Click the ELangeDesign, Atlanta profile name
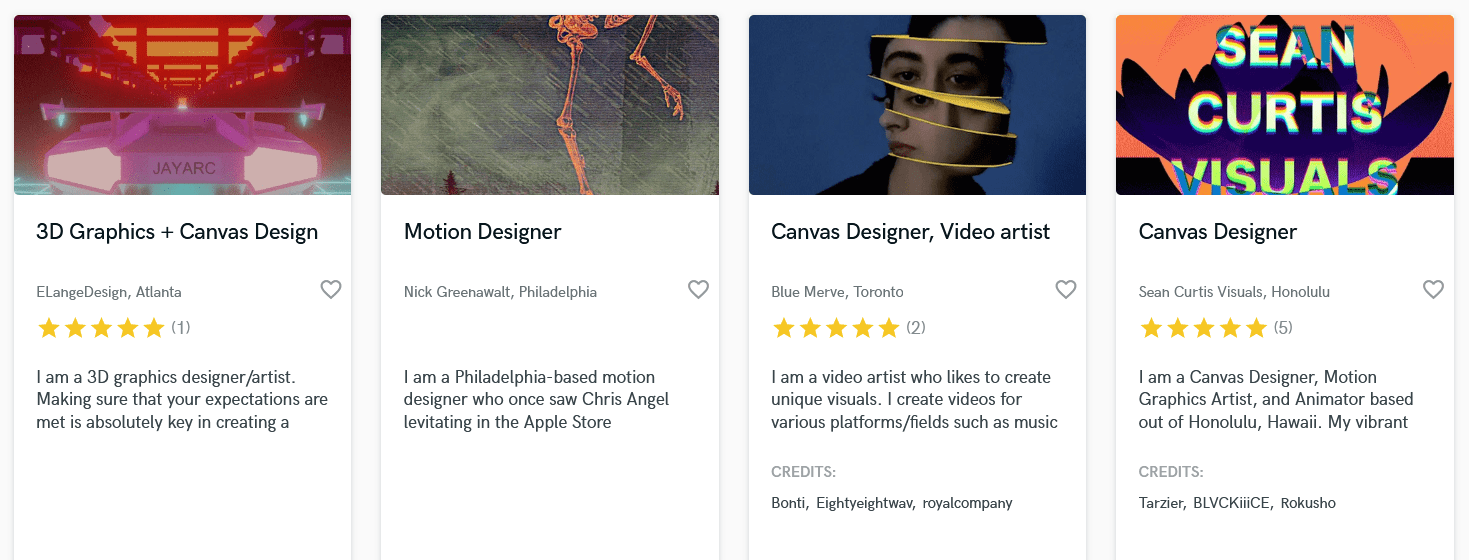Viewport: 1469px width, 560px height. 109,292
